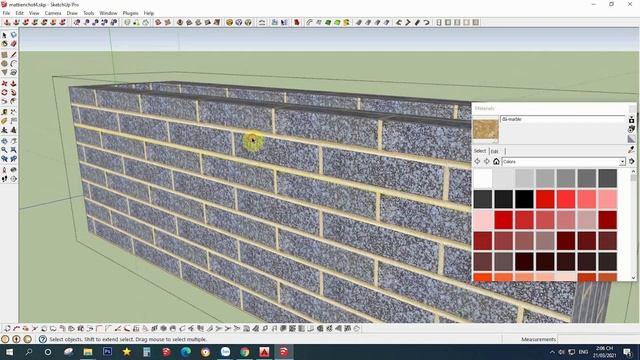The image size is (640, 360).
Task: Activate the Push/Pull tool
Action: pyautogui.click(x=13, y=83)
